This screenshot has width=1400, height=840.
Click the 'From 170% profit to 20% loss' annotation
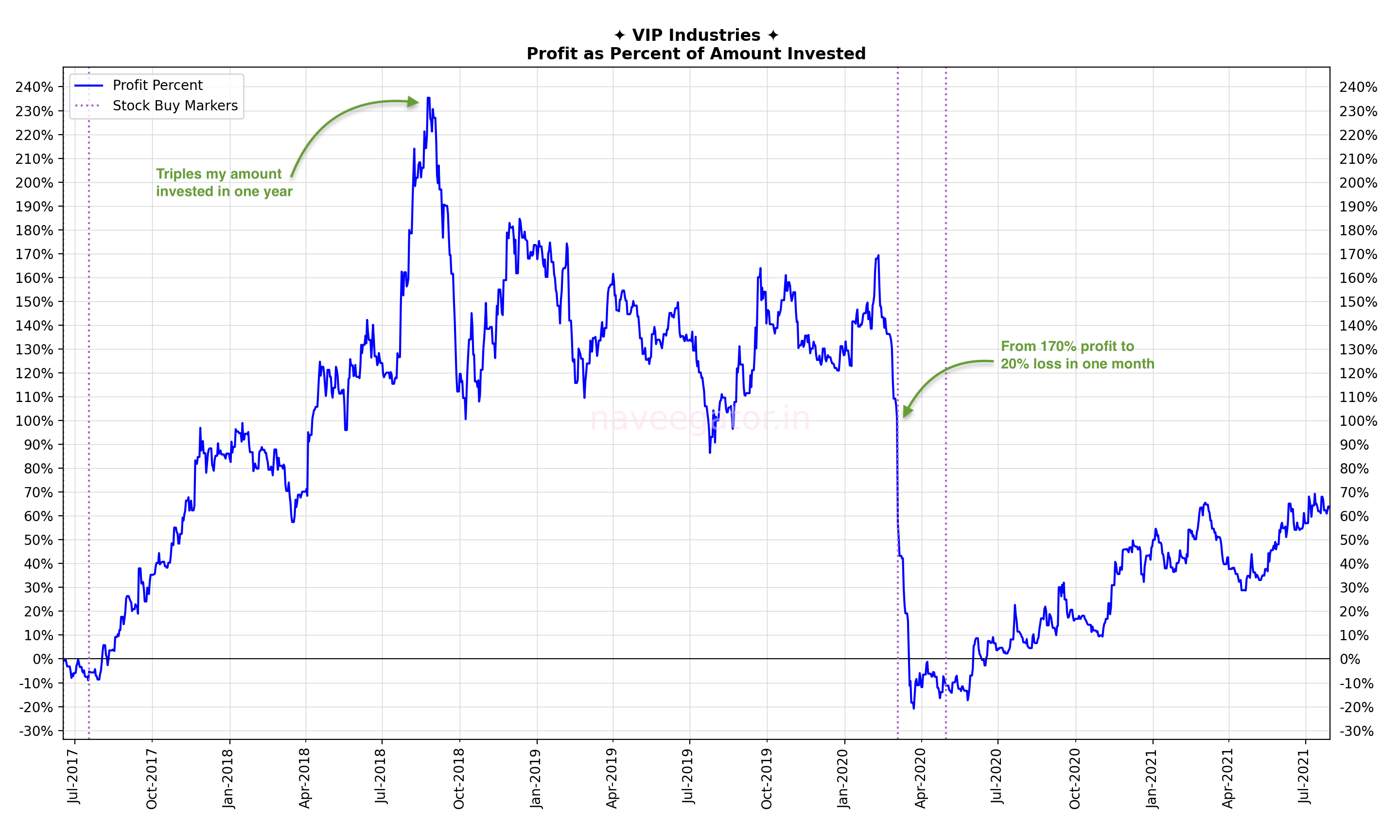tap(1077, 355)
